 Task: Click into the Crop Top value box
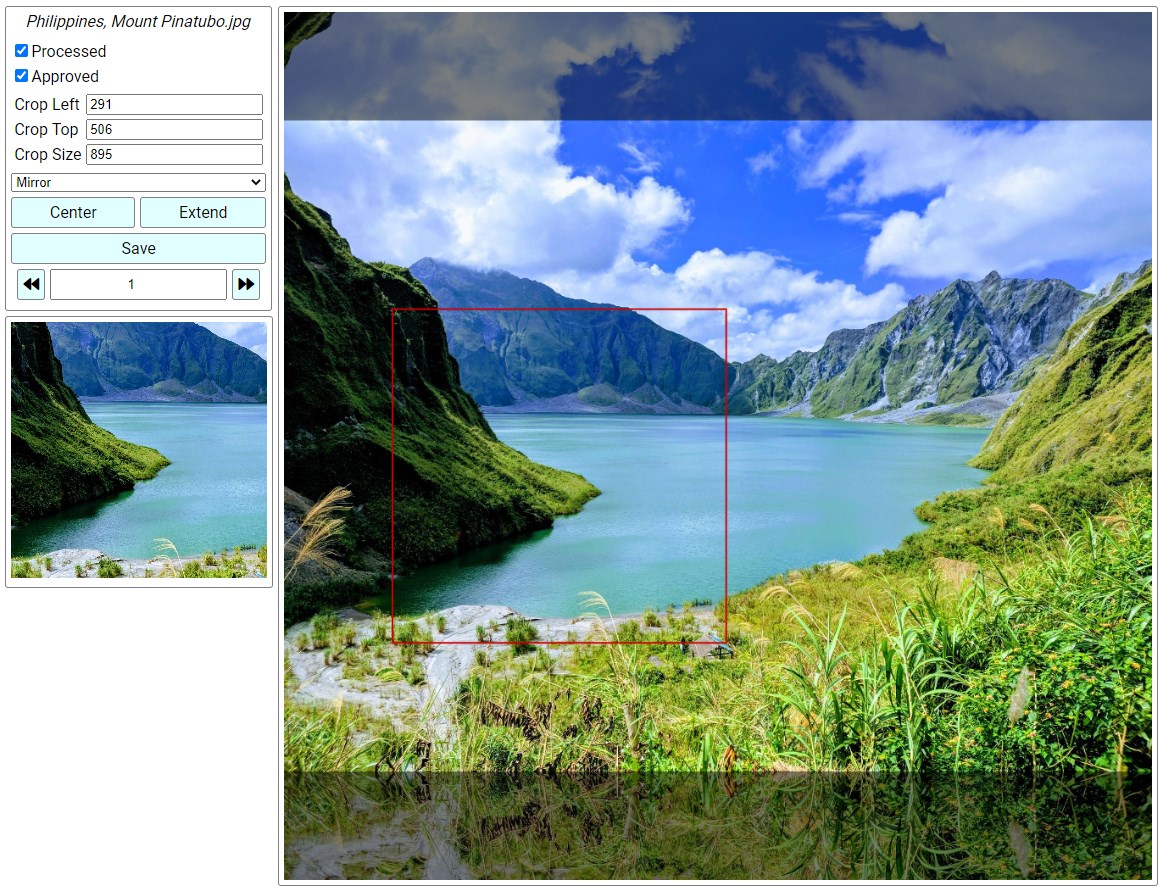pos(174,130)
